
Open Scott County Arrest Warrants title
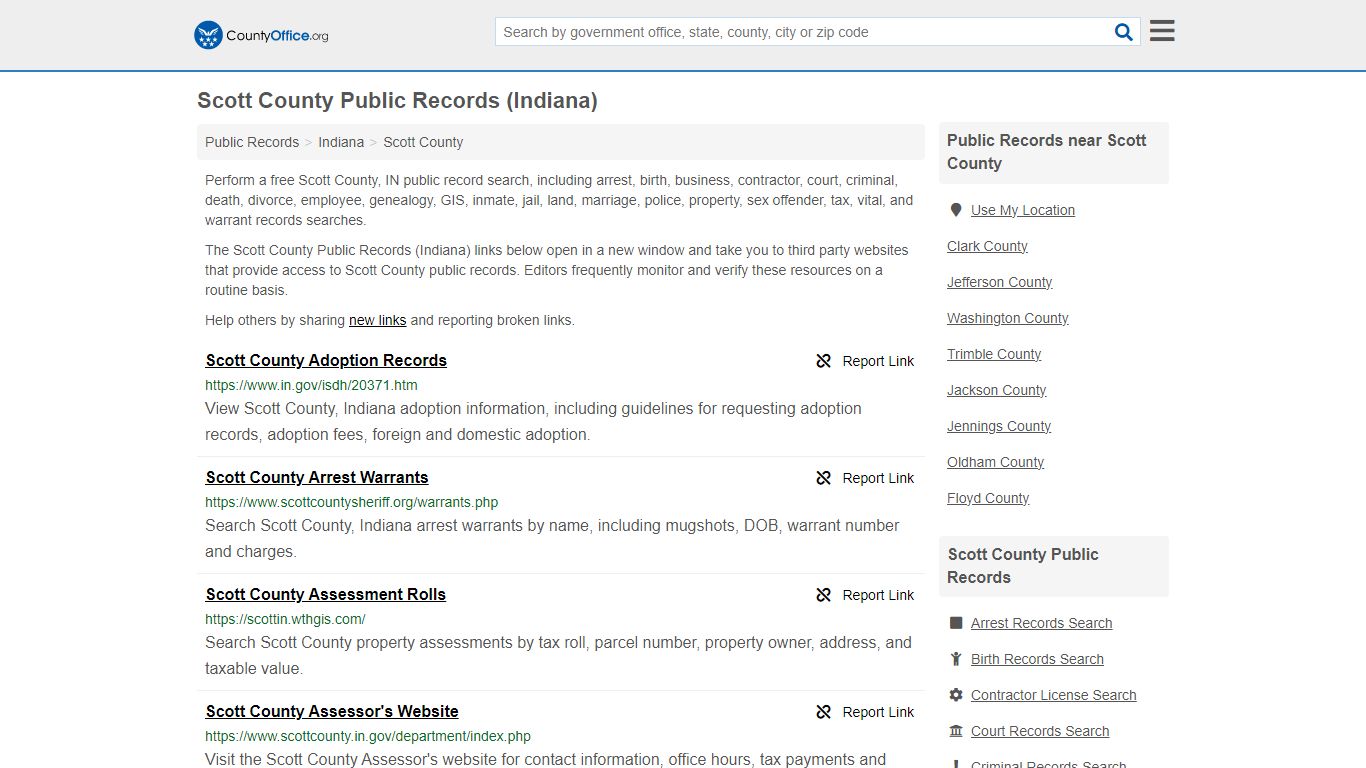[x=317, y=478]
